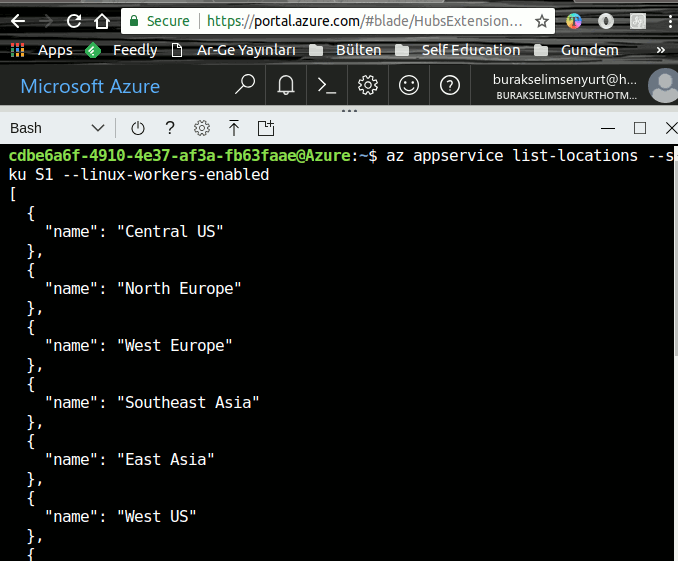Image resolution: width=678 pixels, height=561 pixels.
Task: Open Cloud Shell help question mark
Action: pyautogui.click(x=170, y=128)
